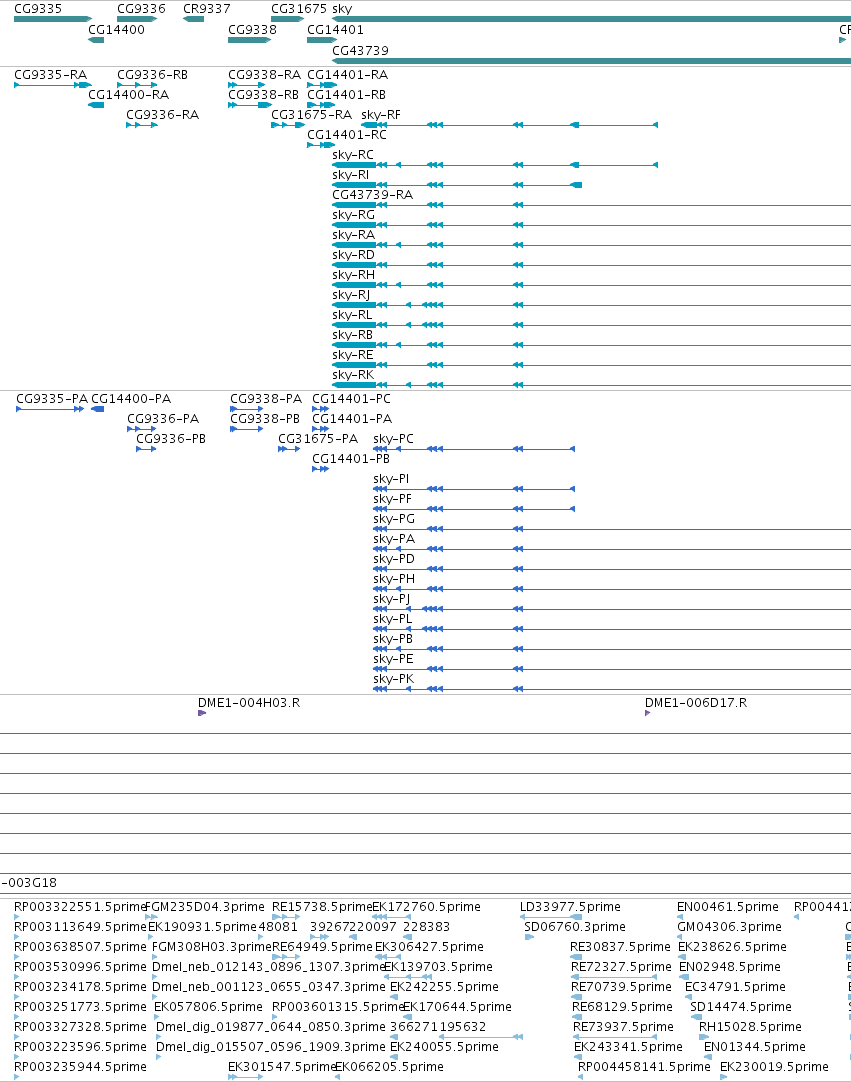Select the CG9336-RB transcript label
Screen dimensions: 851x1082
[x=153, y=75]
